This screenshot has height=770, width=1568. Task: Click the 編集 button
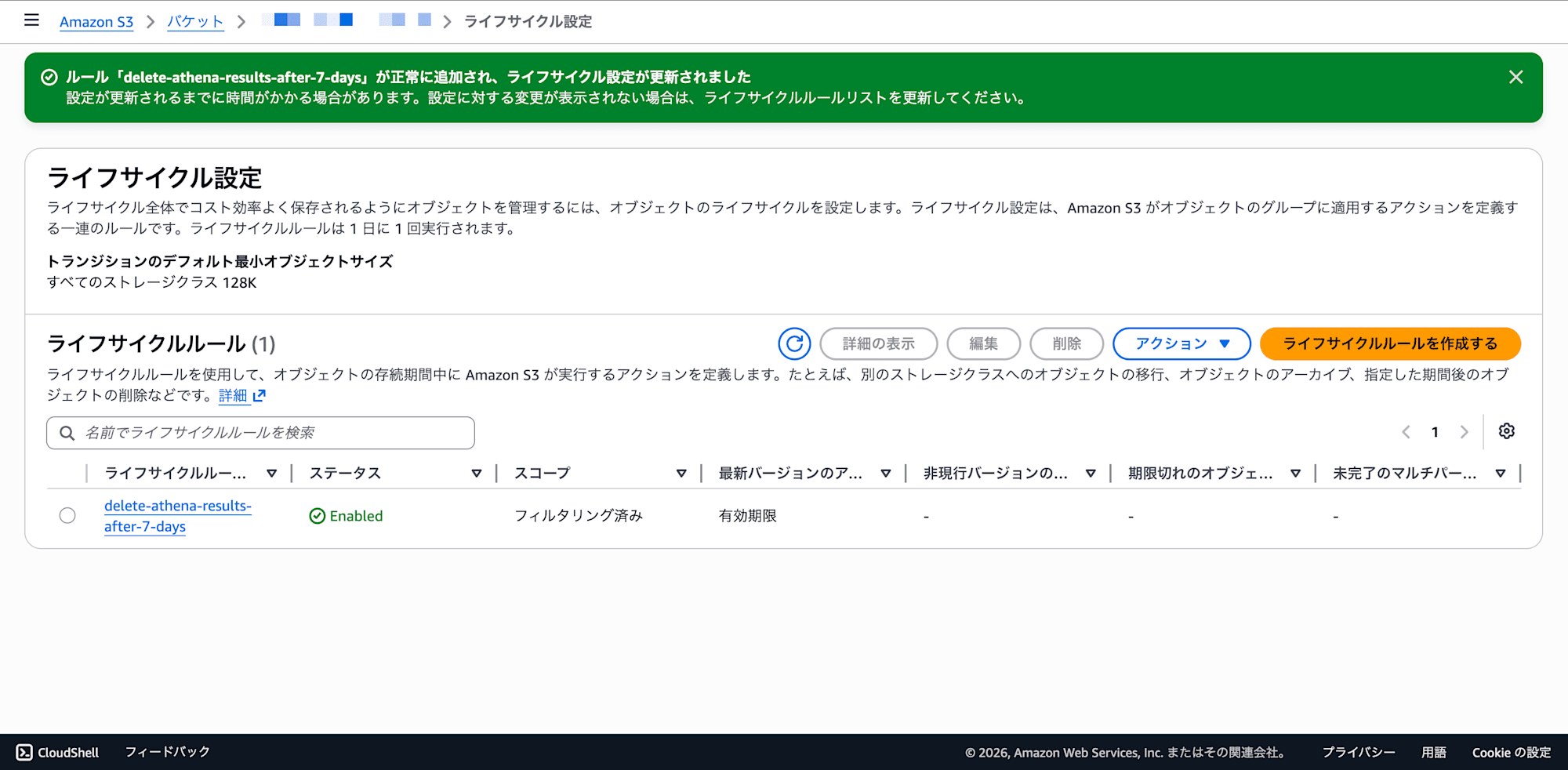coord(983,343)
